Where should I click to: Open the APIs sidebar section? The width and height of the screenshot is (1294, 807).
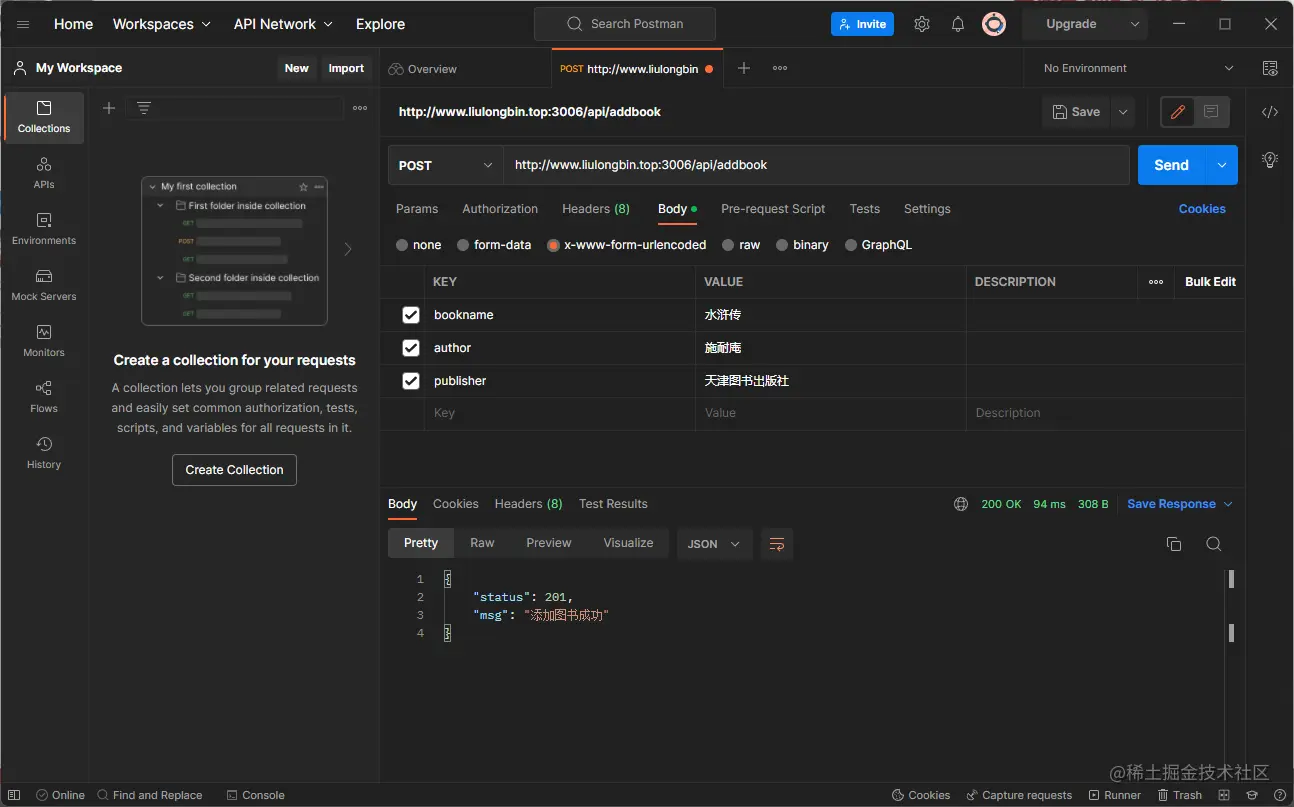pyautogui.click(x=44, y=172)
